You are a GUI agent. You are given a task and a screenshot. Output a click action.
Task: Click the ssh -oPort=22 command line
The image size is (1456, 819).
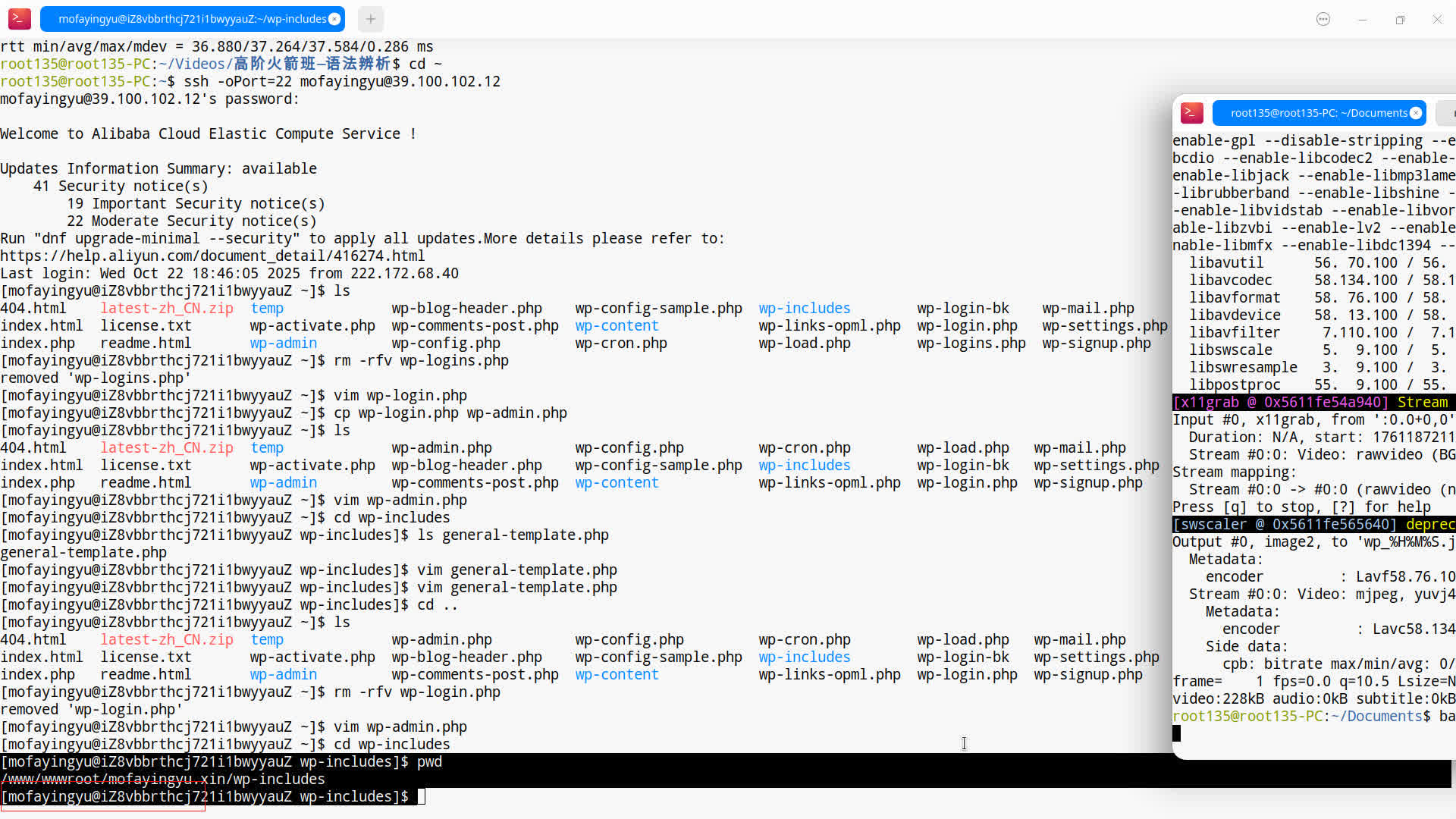click(341, 82)
